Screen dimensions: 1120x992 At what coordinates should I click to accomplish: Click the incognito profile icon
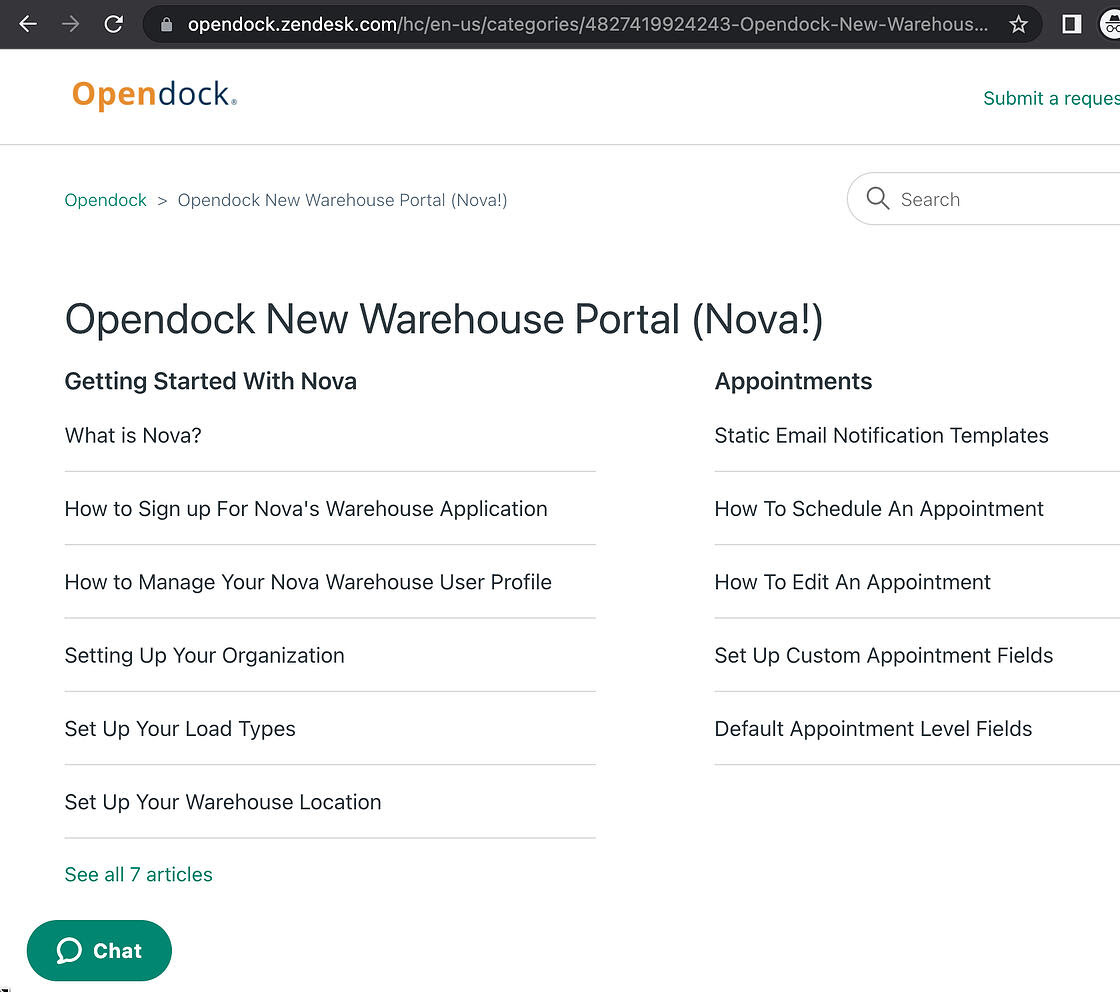pyautogui.click(x=1110, y=25)
